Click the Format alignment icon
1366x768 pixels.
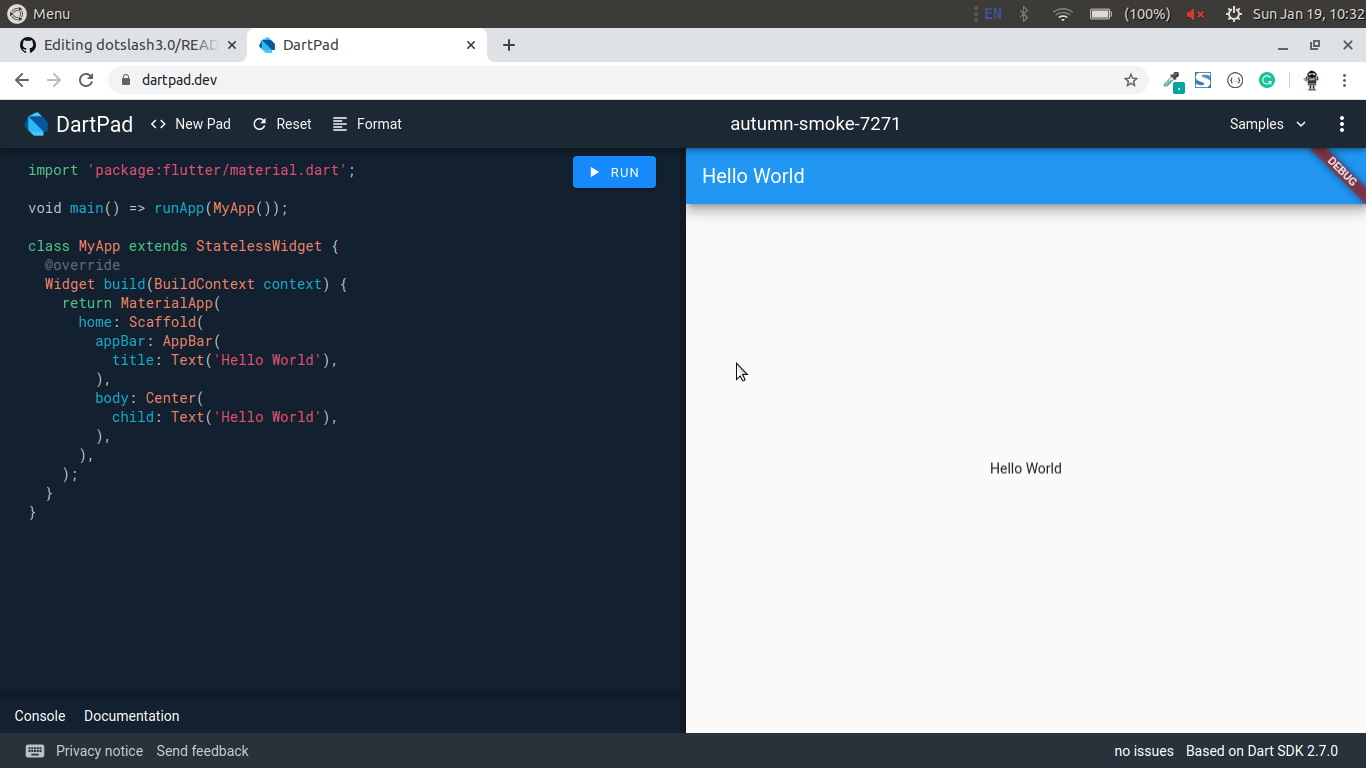(337, 124)
